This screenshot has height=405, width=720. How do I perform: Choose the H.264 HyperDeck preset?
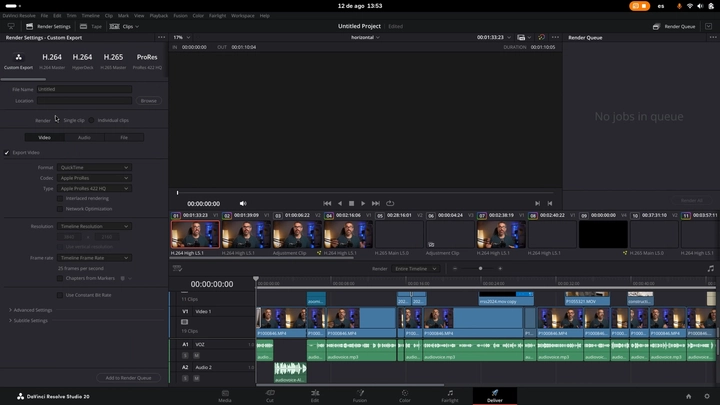coord(83,61)
